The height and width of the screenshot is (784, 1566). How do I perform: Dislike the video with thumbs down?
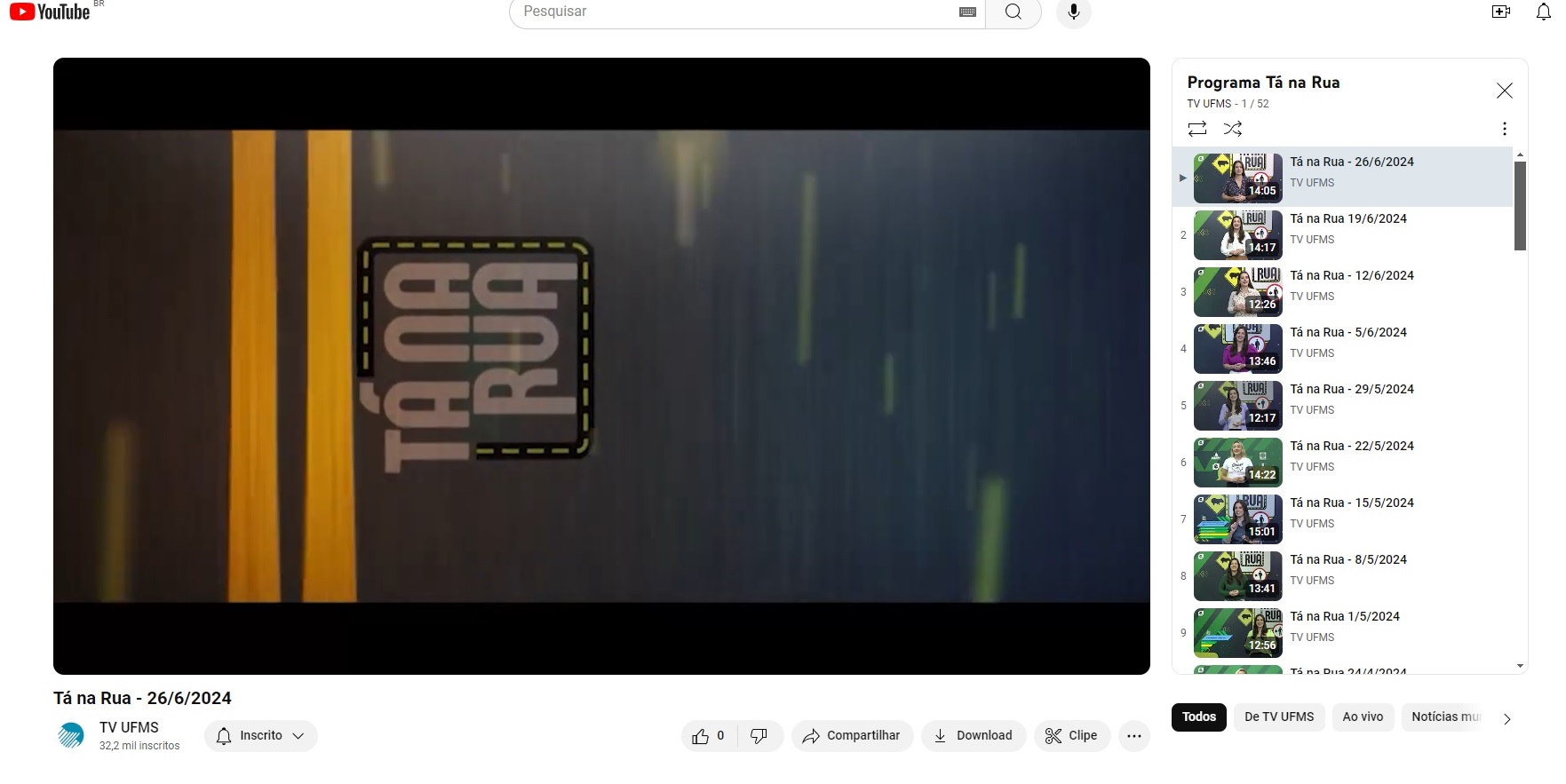click(759, 736)
